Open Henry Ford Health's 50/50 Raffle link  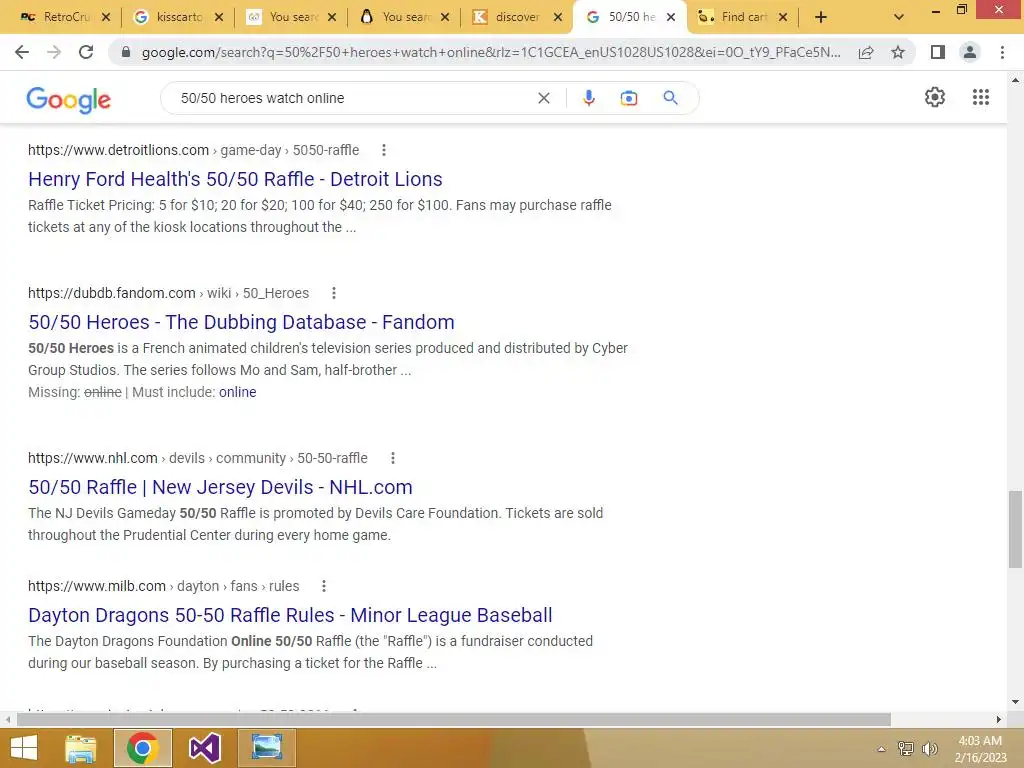235,179
